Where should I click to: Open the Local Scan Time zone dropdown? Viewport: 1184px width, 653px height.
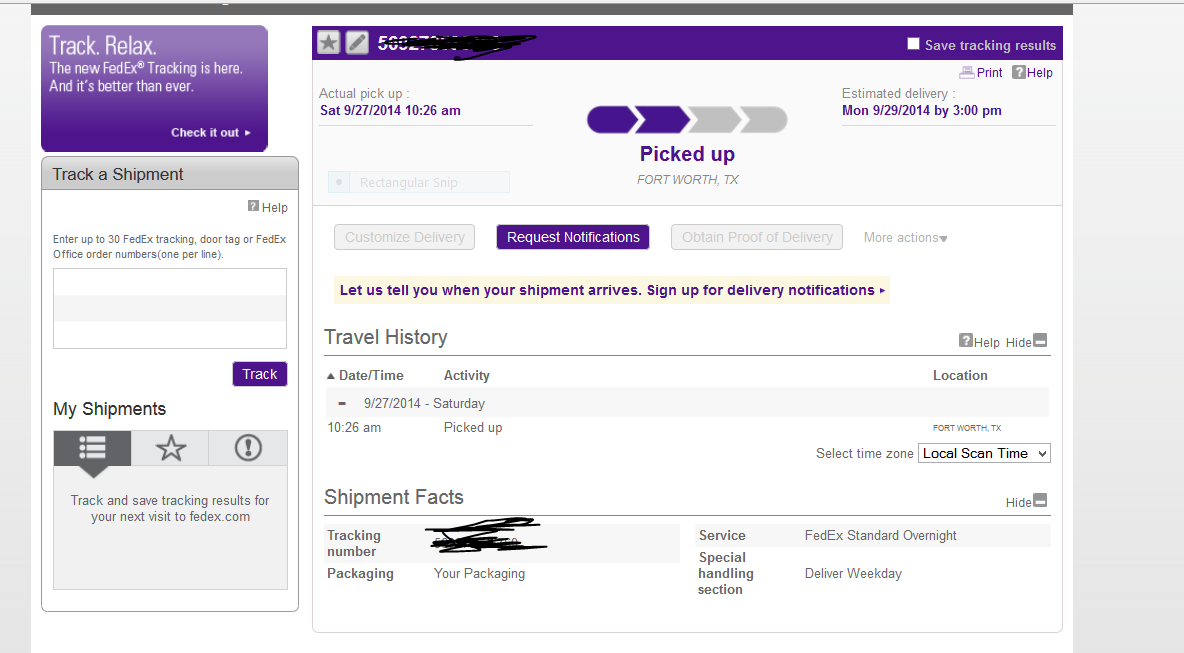coord(984,453)
